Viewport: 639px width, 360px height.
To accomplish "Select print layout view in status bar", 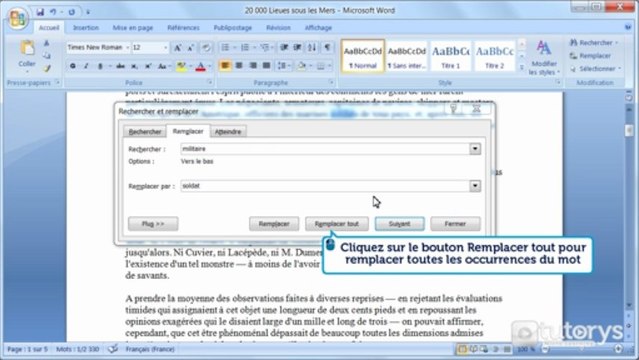I will coord(463,349).
